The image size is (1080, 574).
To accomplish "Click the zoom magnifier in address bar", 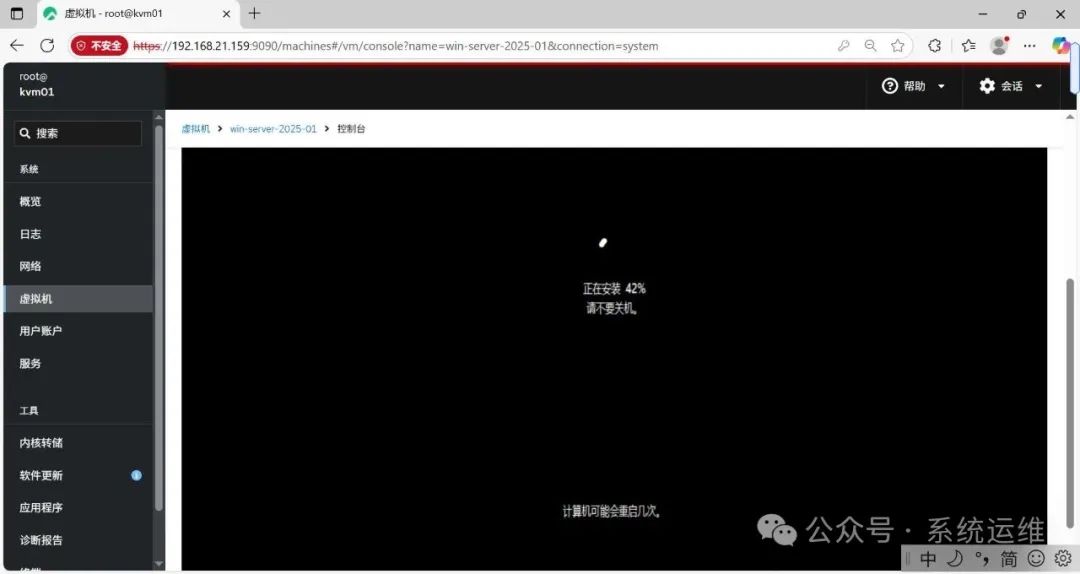I will click(871, 45).
